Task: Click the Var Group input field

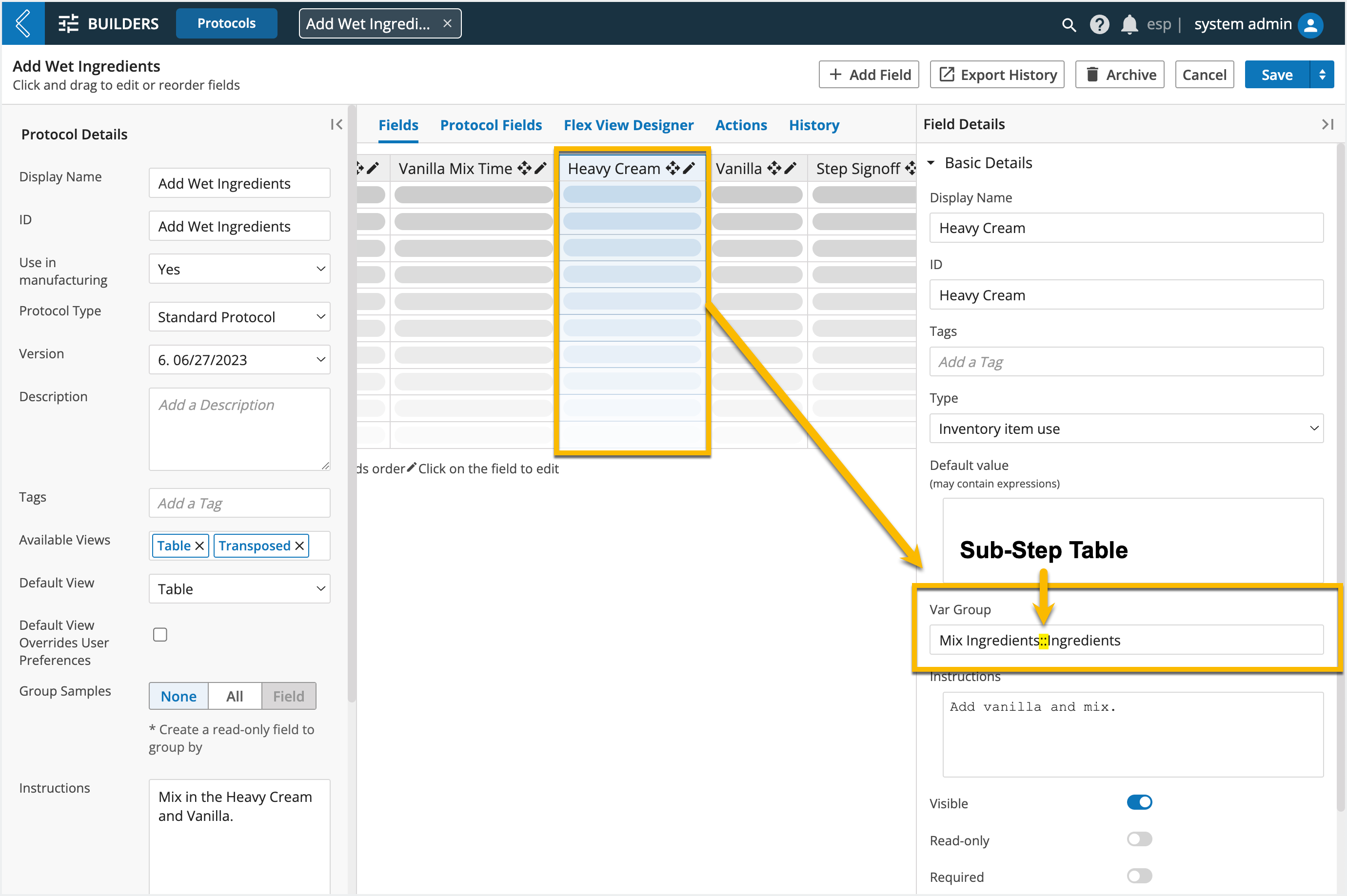Action: click(x=1126, y=640)
